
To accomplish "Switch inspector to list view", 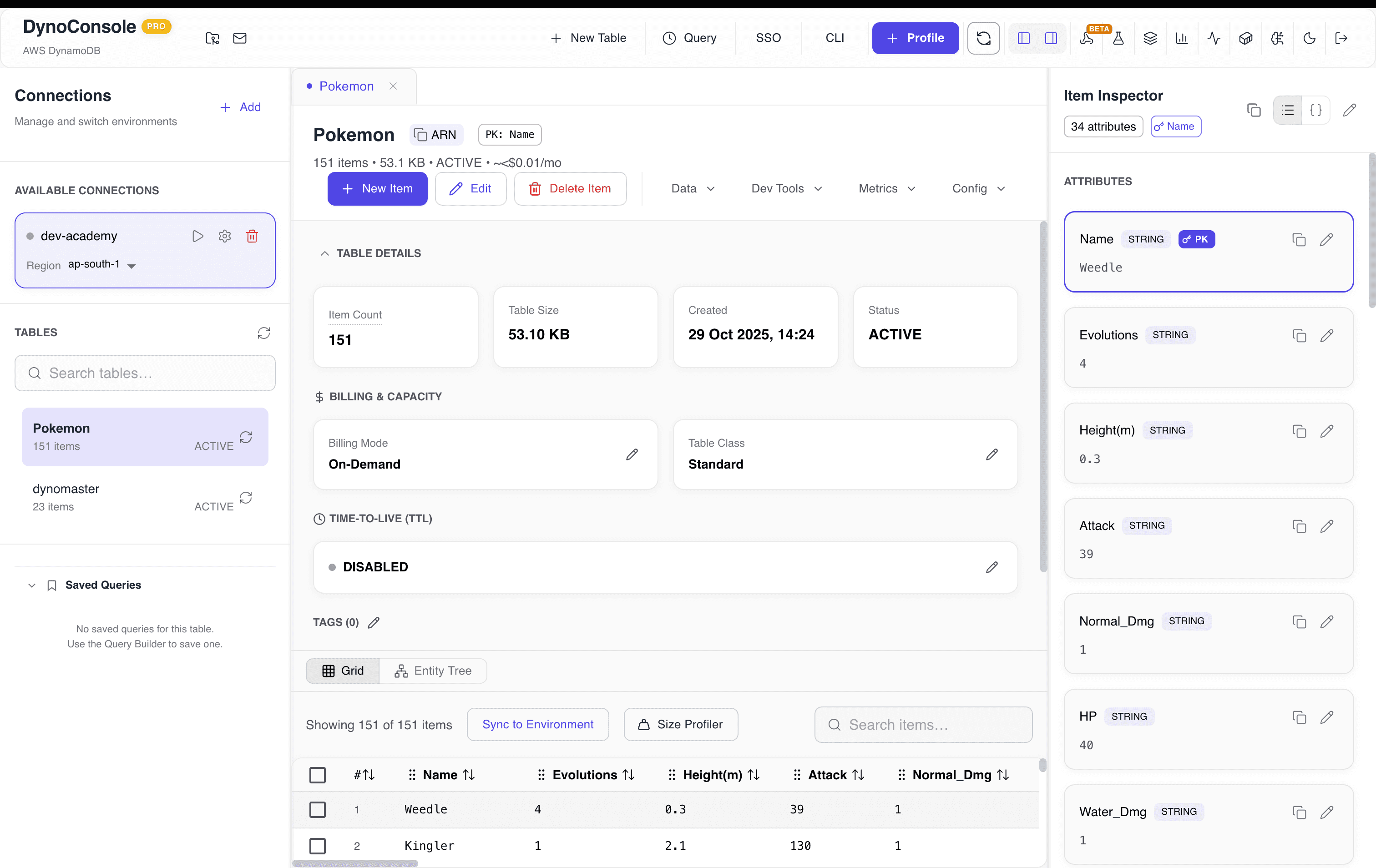I will pos(1287,110).
